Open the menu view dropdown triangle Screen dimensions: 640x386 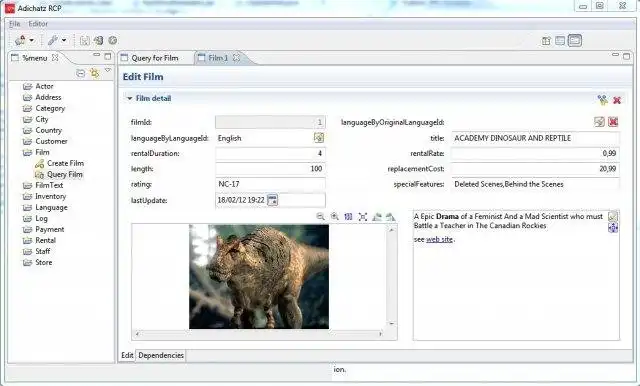pyautogui.click(x=108, y=70)
